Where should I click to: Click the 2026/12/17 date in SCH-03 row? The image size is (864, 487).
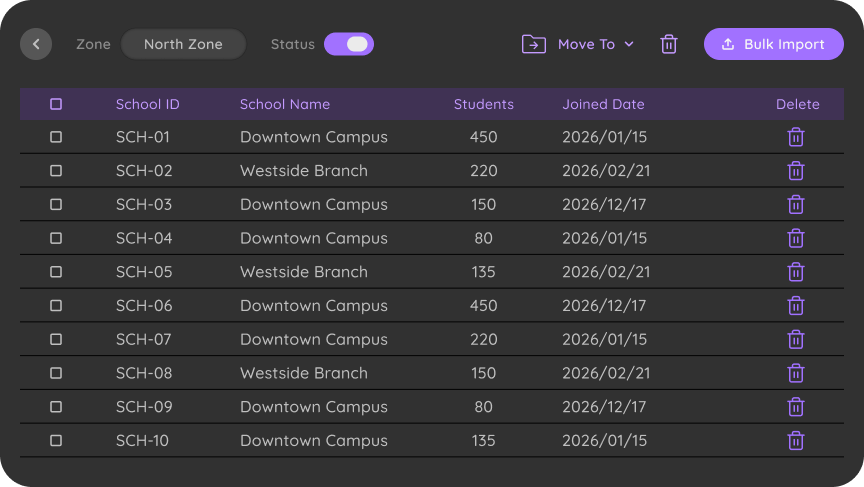click(604, 204)
